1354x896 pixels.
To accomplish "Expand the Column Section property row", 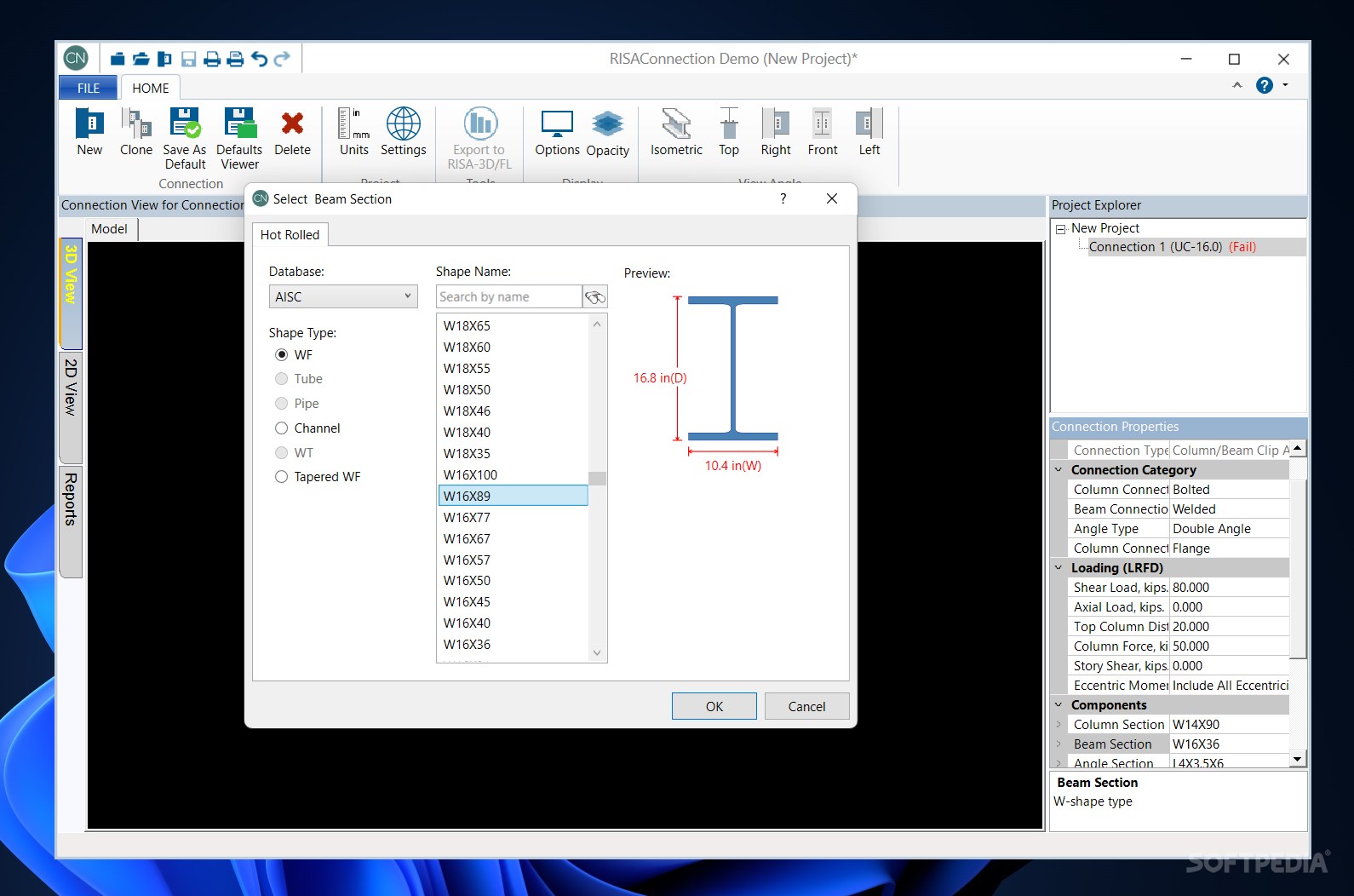I will (x=1059, y=724).
